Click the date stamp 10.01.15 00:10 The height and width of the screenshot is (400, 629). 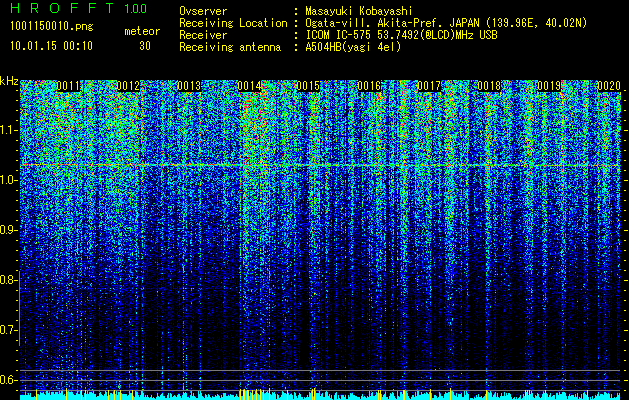tap(51, 46)
